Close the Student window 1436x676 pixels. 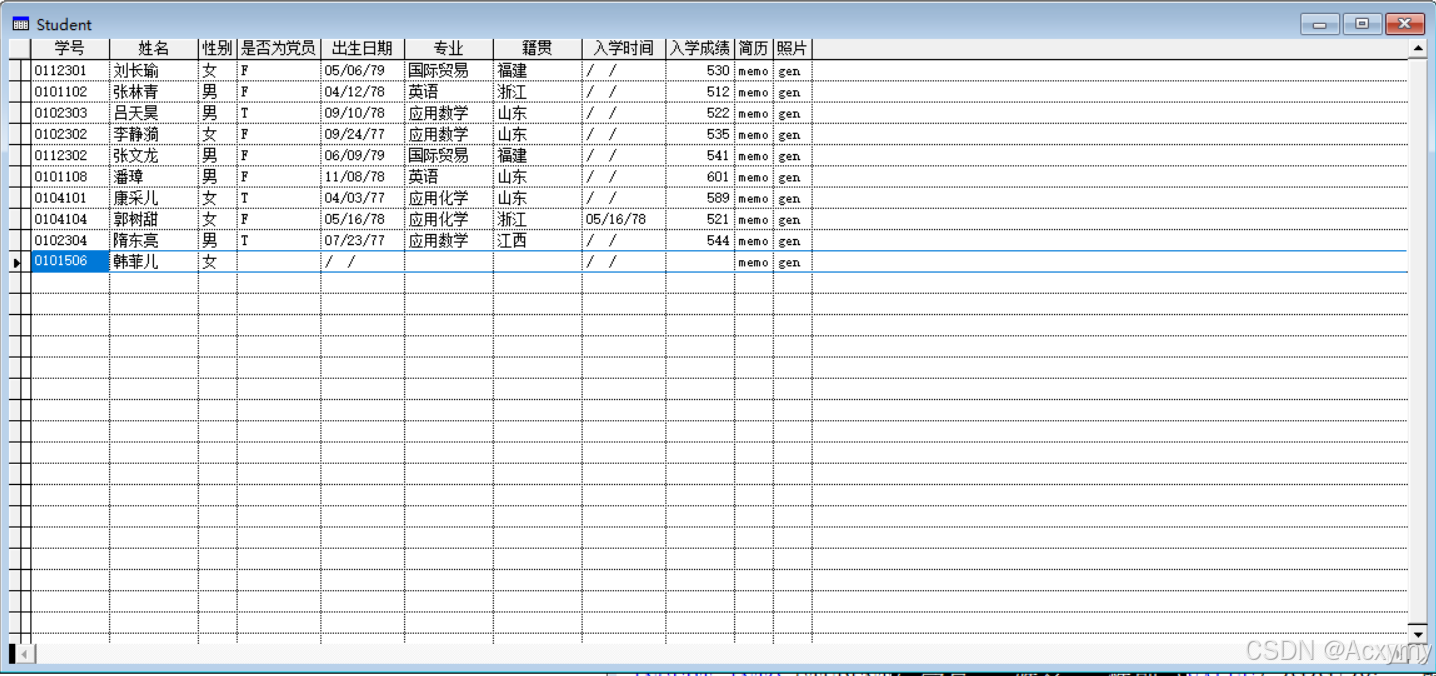(x=1405, y=24)
